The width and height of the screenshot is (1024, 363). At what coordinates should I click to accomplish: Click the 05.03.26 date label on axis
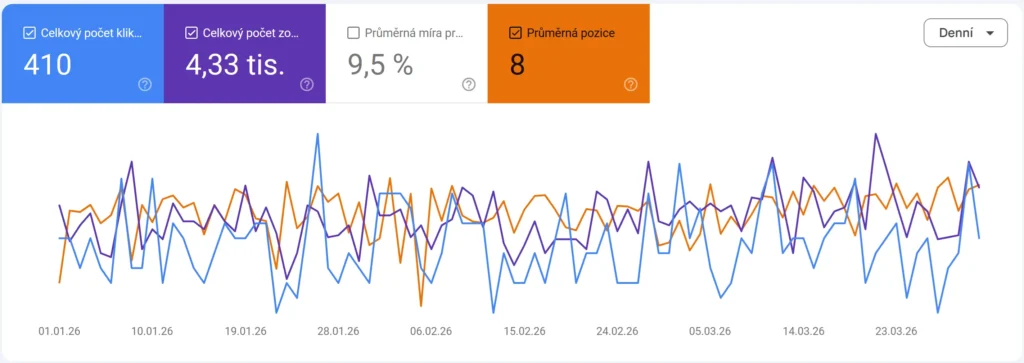pos(712,331)
